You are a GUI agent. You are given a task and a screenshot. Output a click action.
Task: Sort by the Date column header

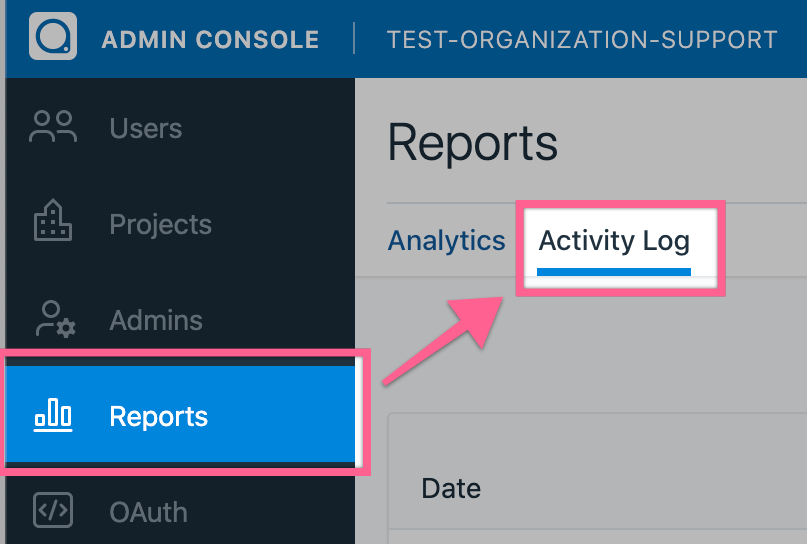coord(451,488)
